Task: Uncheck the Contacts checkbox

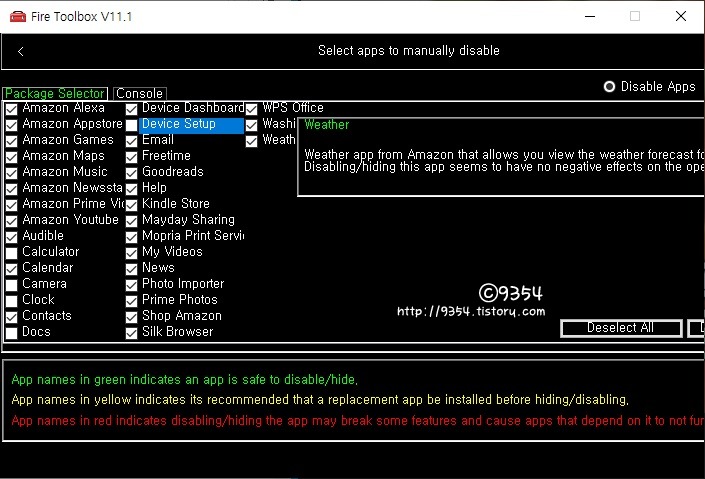Action: [12, 317]
